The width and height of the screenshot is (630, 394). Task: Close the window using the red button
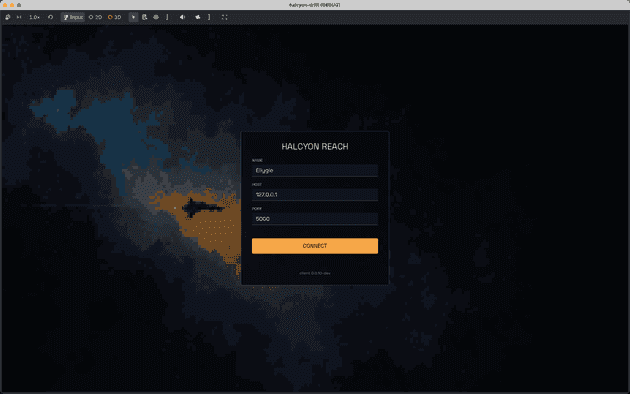tap(5, 5)
